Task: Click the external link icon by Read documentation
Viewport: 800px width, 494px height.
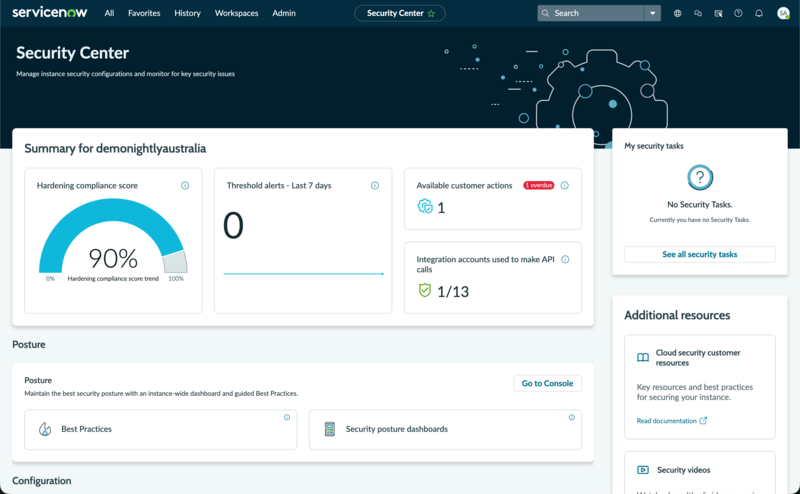Action: (x=703, y=421)
